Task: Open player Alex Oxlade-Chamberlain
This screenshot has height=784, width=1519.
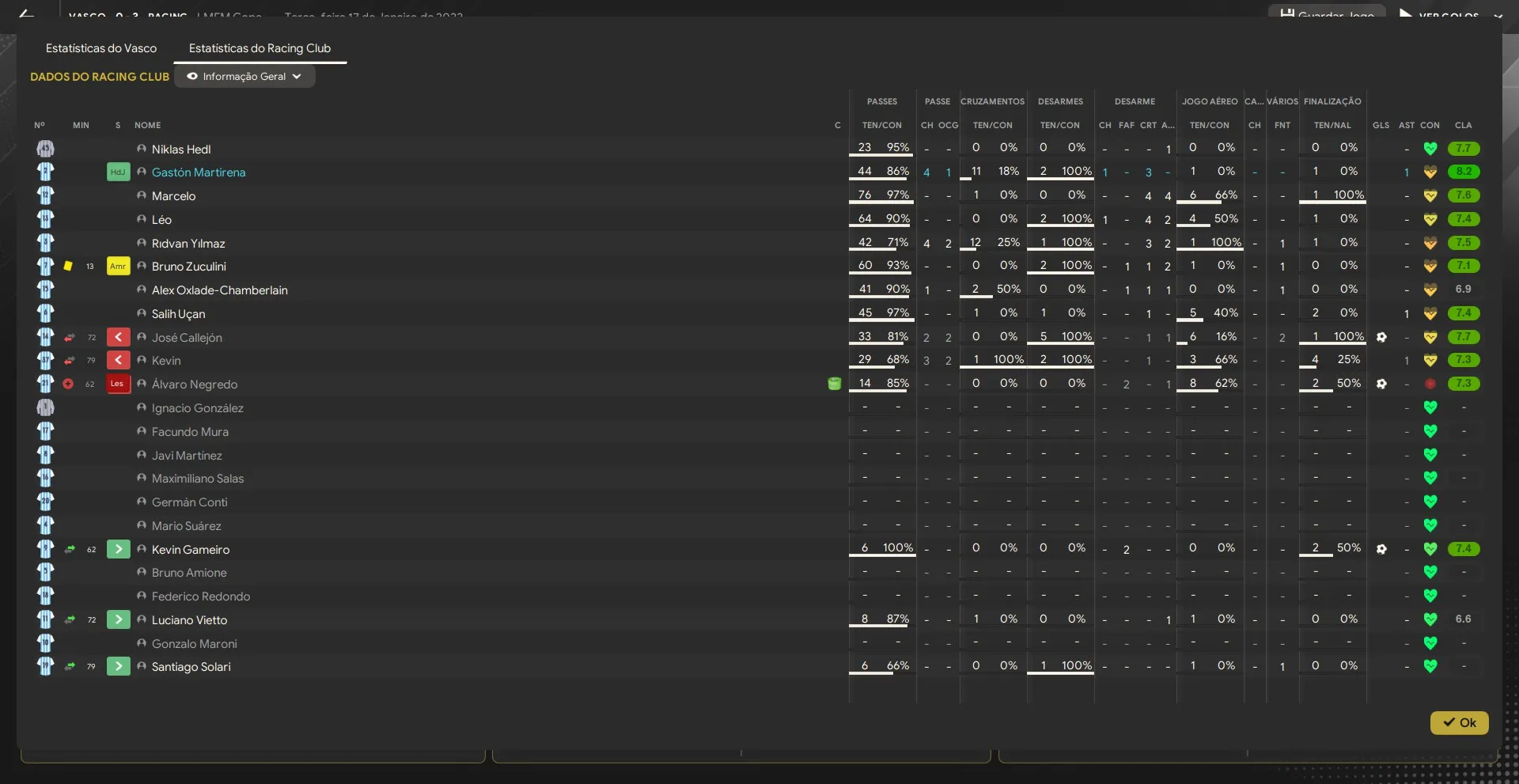Action: (220, 290)
